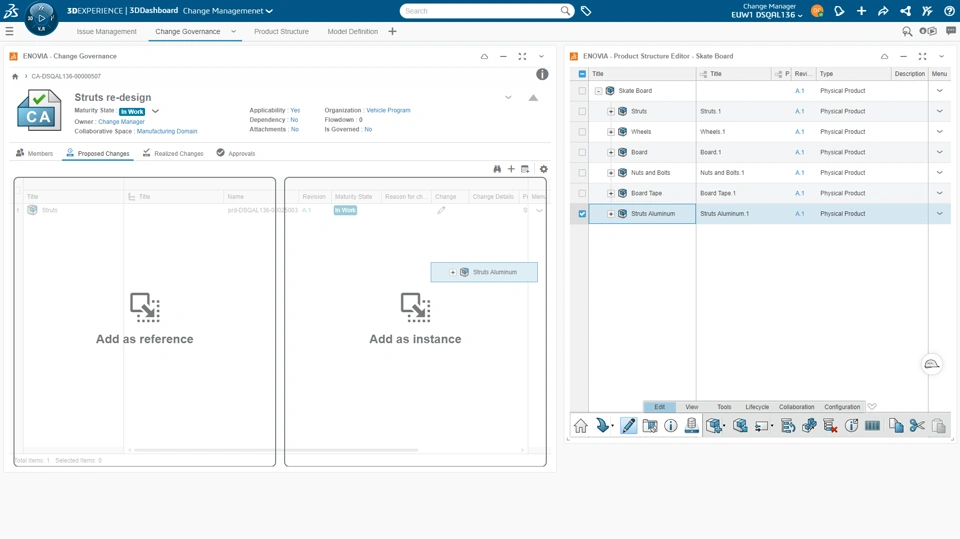
Task: Check the Wheels row checkbox
Action: tap(582, 132)
